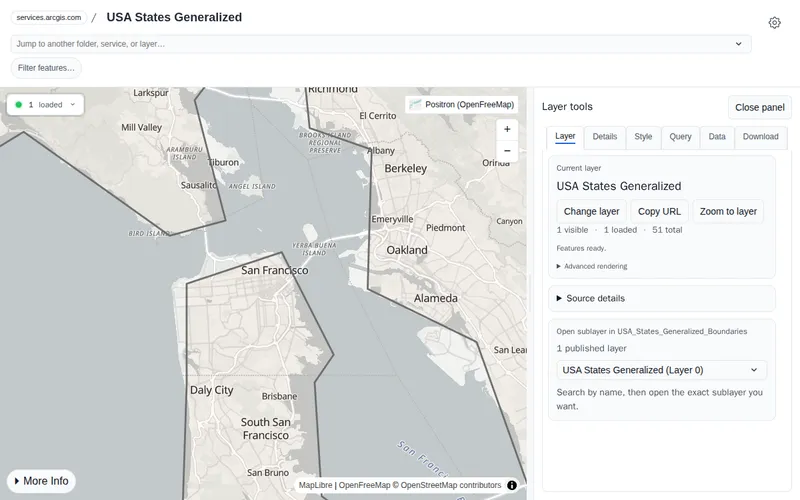The image size is (800, 500).
Task: Click the map zoom in plus button
Action: pos(507,129)
